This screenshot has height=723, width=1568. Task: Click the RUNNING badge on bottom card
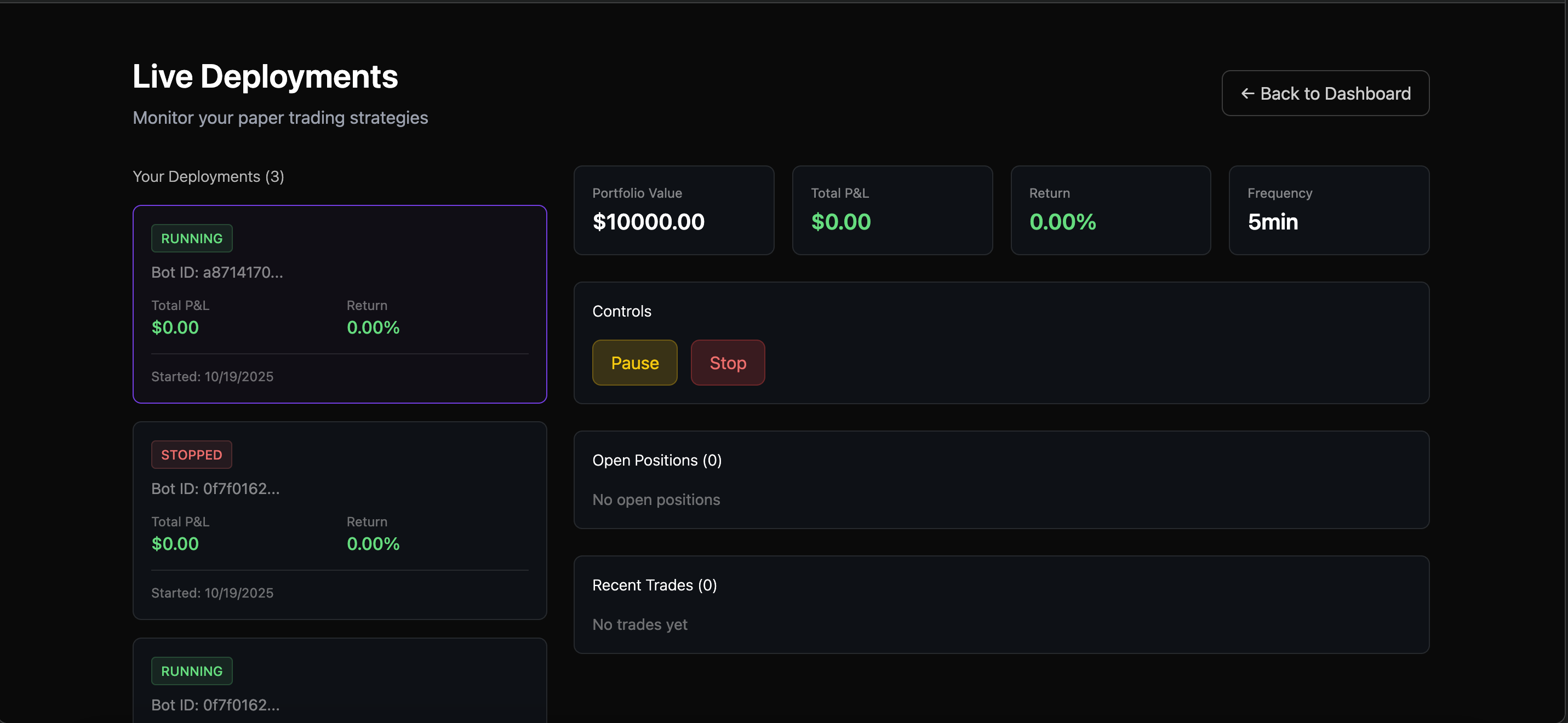click(192, 670)
